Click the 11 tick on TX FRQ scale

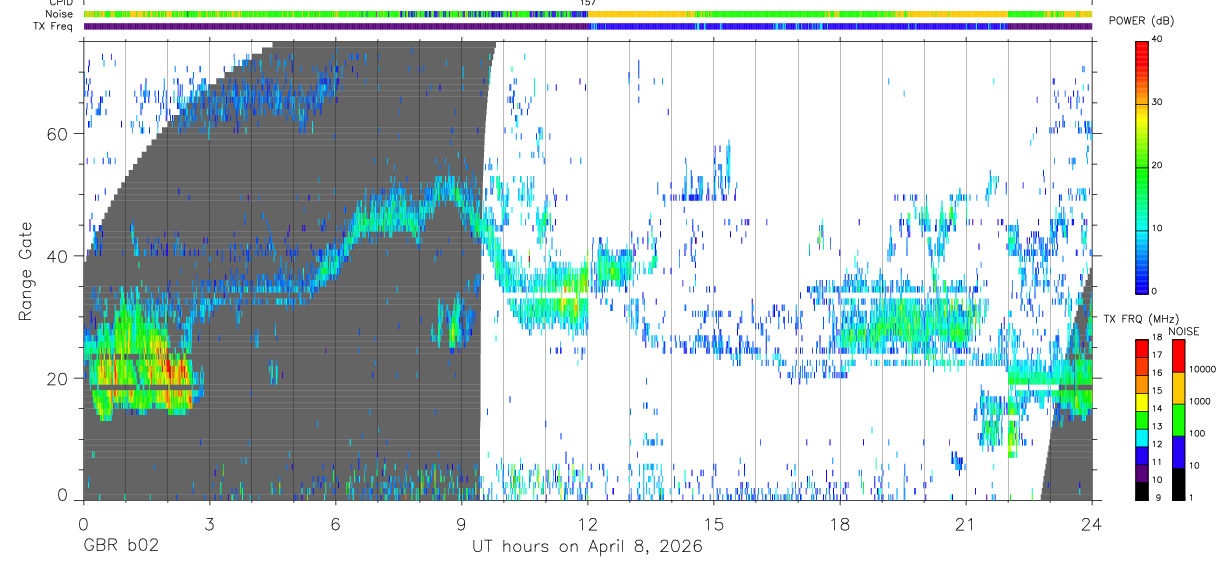(x=1157, y=463)
